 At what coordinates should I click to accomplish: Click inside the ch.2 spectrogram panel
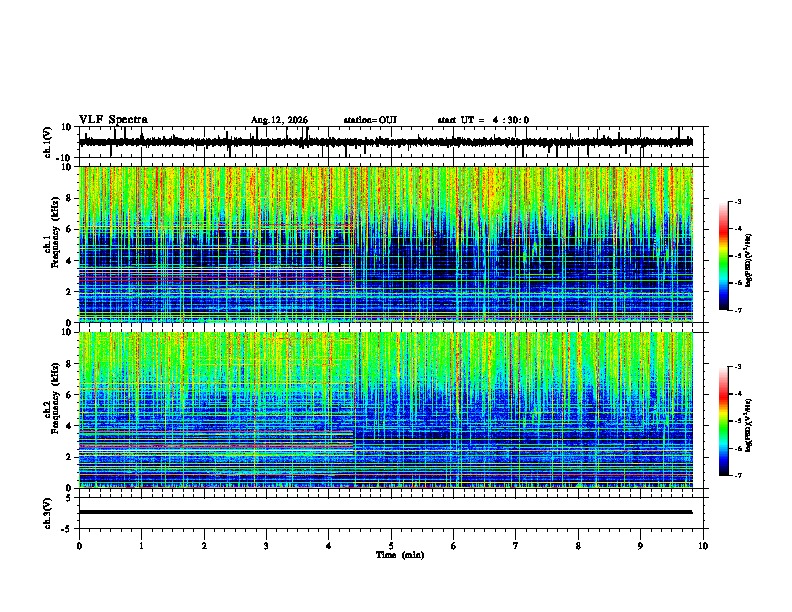point(386,410)
